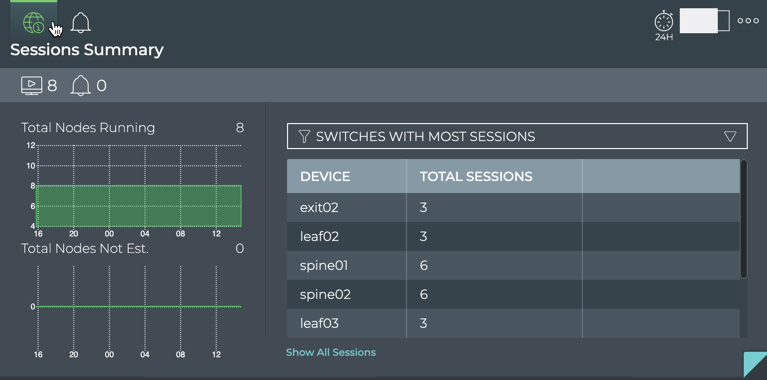The width and height of the screenshot is (767, 380).
Task: Click the Total Nodes Not Est. chart
Action: click(139, 307)
